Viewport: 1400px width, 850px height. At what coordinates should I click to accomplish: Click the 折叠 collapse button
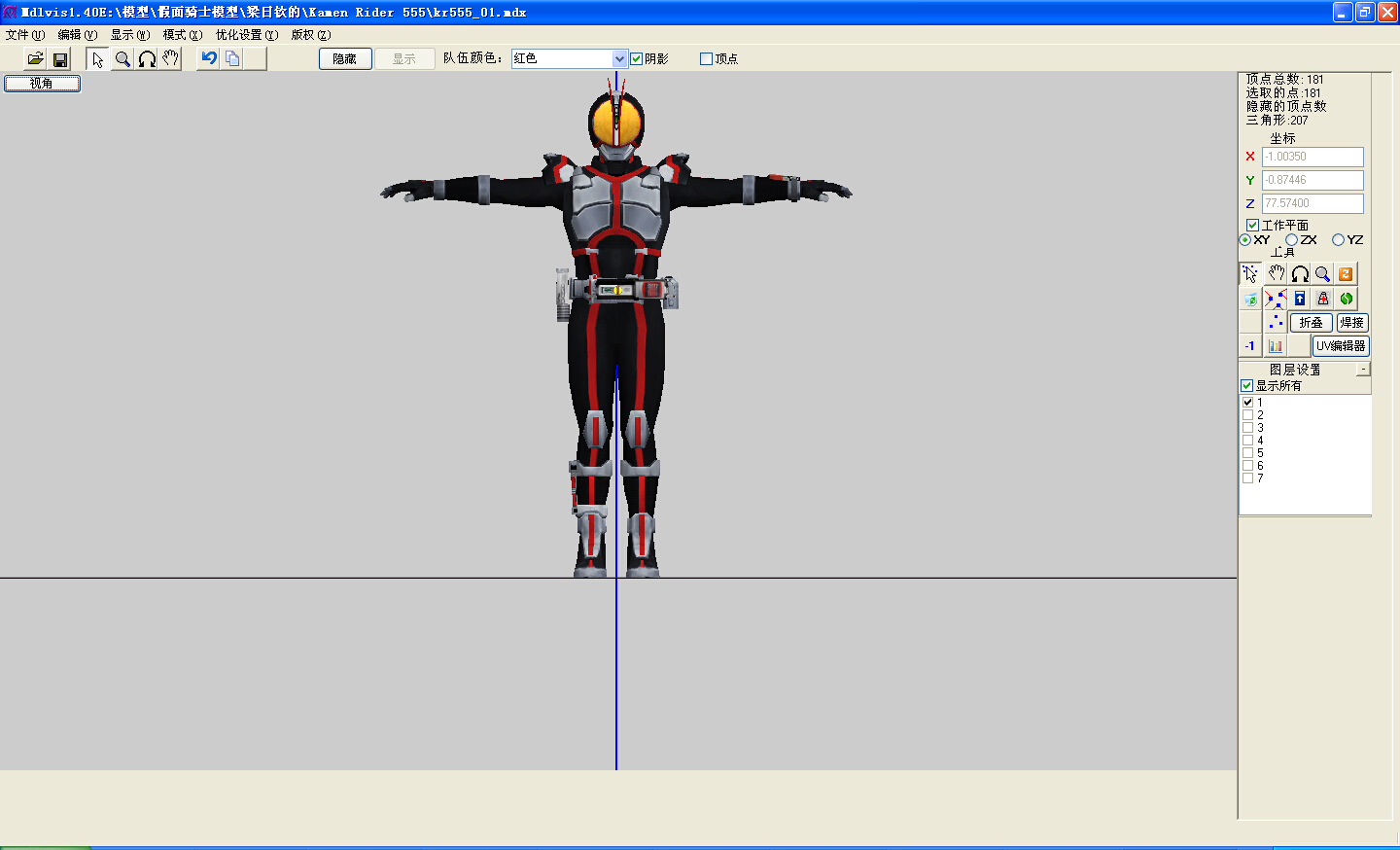(x=1311, y=322)
